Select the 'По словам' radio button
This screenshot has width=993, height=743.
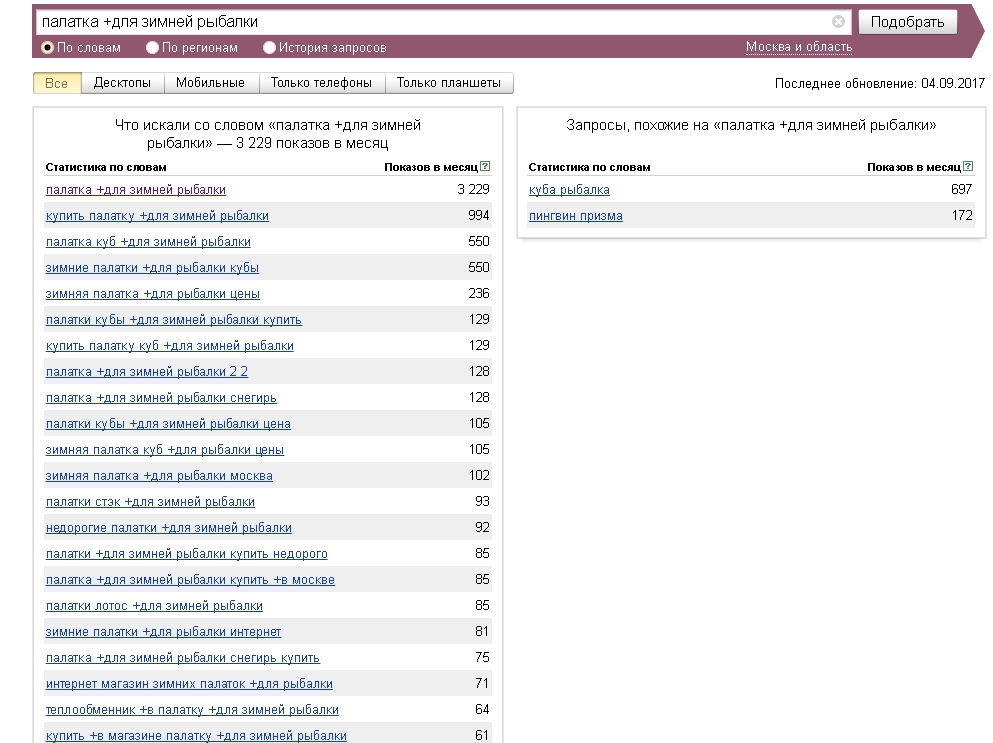(47, 48)
